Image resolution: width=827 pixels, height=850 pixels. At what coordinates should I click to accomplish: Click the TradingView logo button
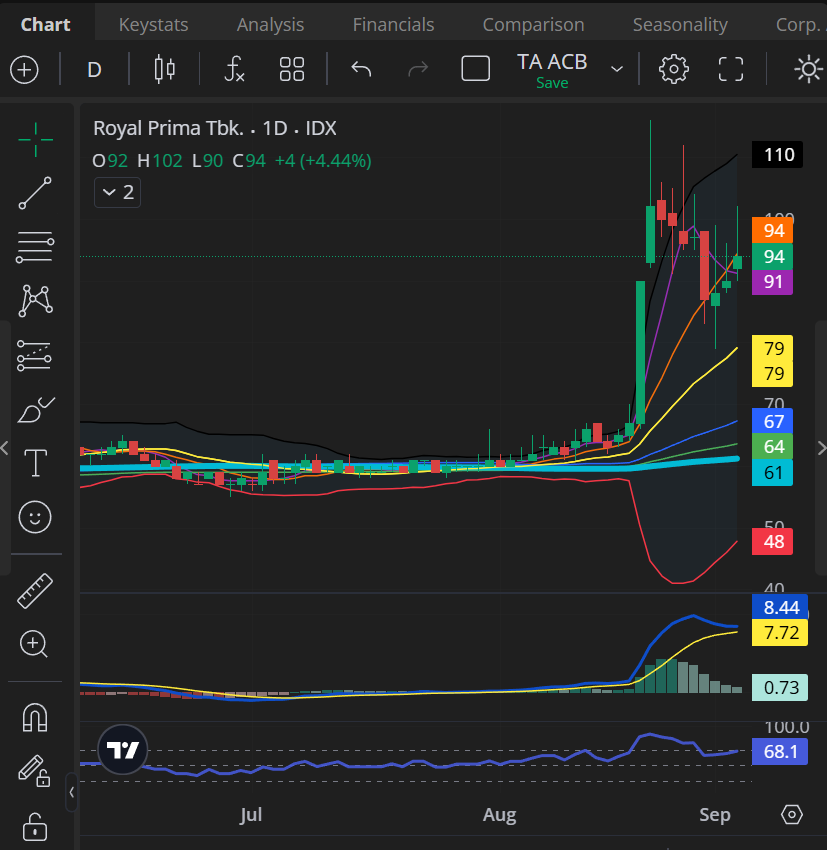click(x=123, y=750)
